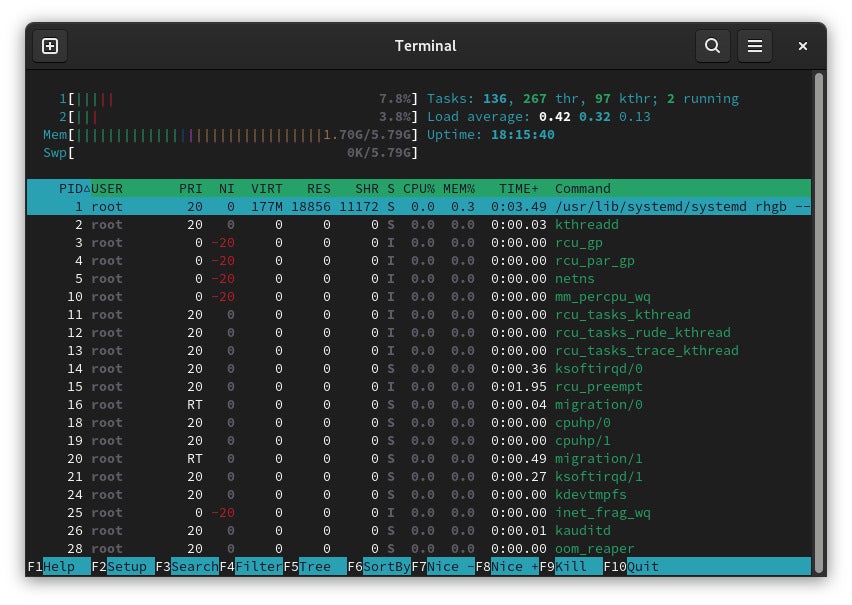The height and width of the screenshot is (605, 852).
Task: Select the oom_reaper process row
Action: point(419,548)
